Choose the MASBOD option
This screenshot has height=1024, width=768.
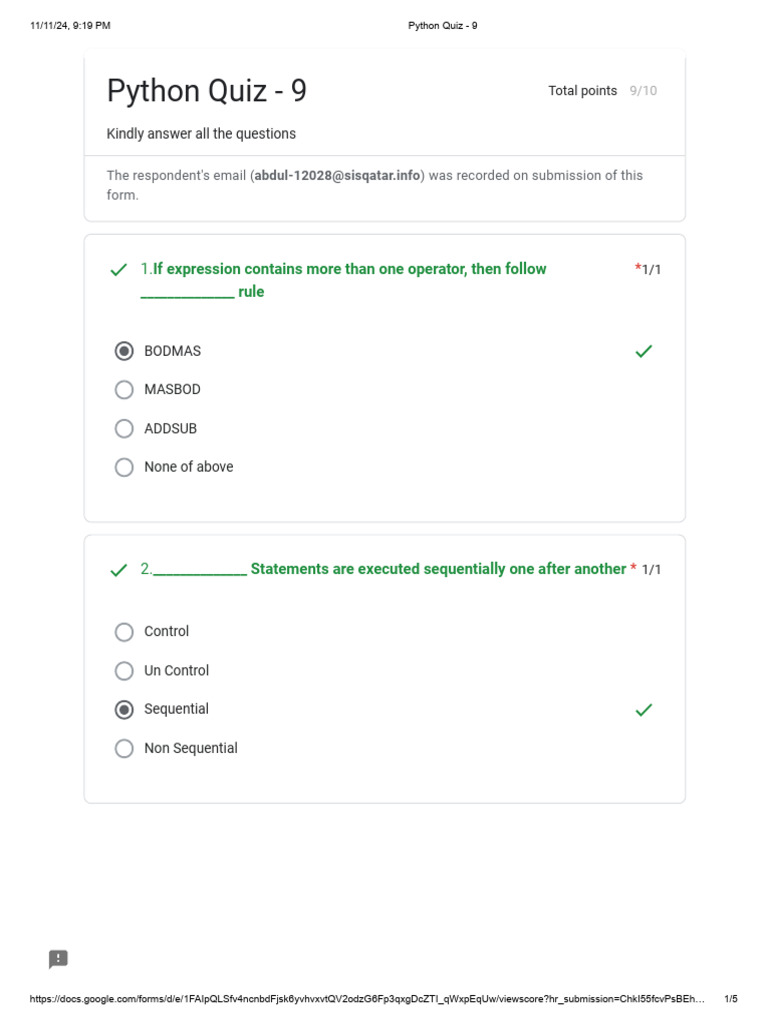point(124,389)
